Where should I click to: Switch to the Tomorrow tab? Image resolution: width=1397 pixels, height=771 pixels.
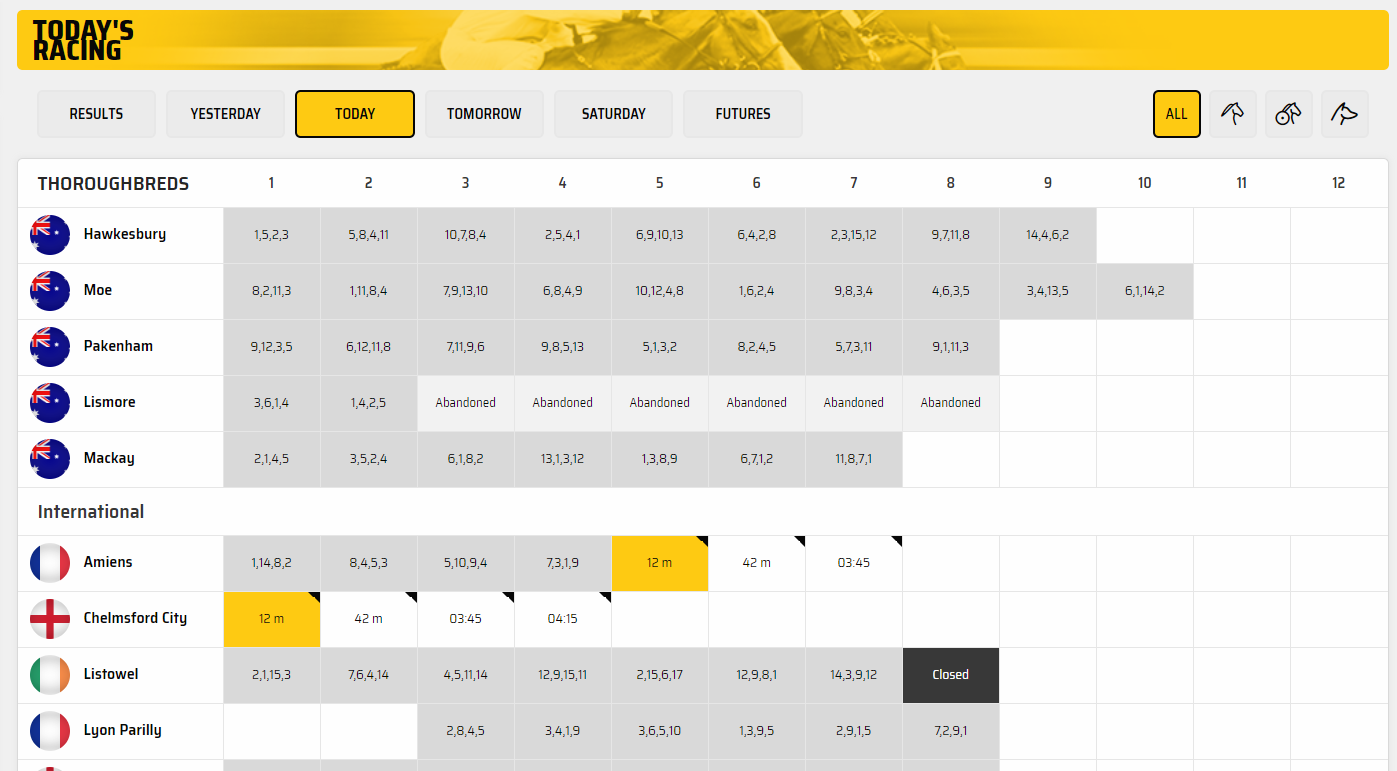tap(484, 114)
